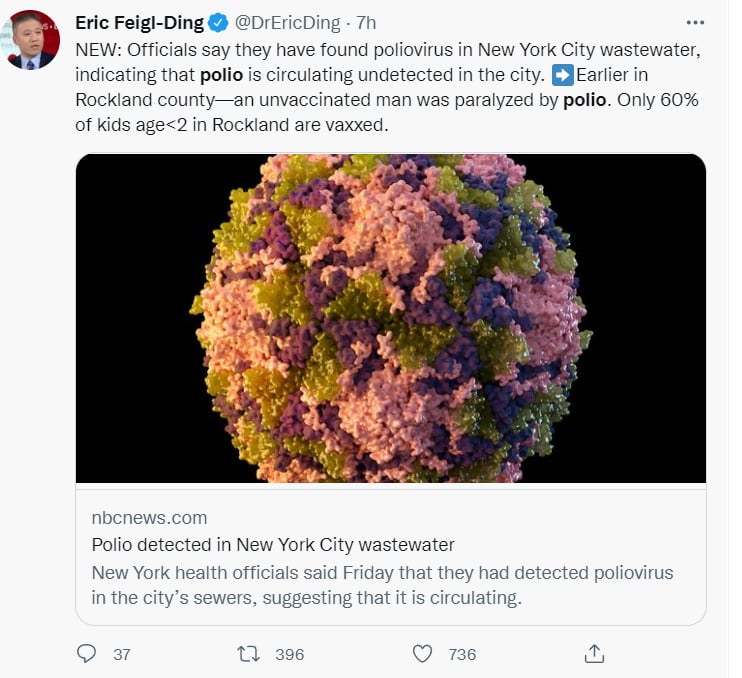Open the @DrEricDing handle link

tap(285, 23)
